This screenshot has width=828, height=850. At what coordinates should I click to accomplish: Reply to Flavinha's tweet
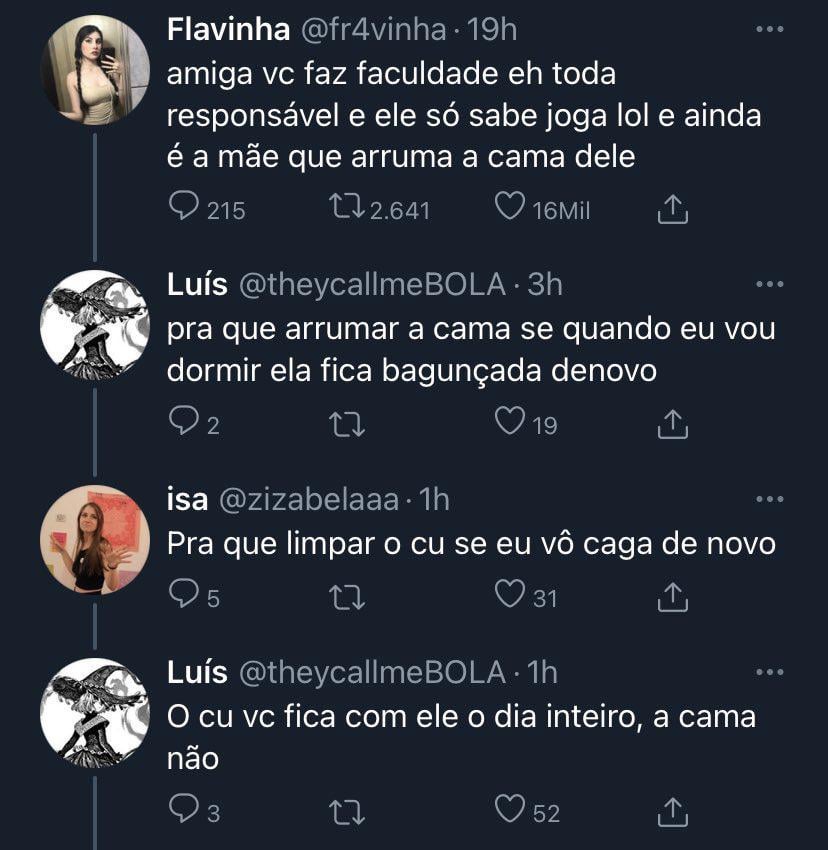(x=184, y=207)
